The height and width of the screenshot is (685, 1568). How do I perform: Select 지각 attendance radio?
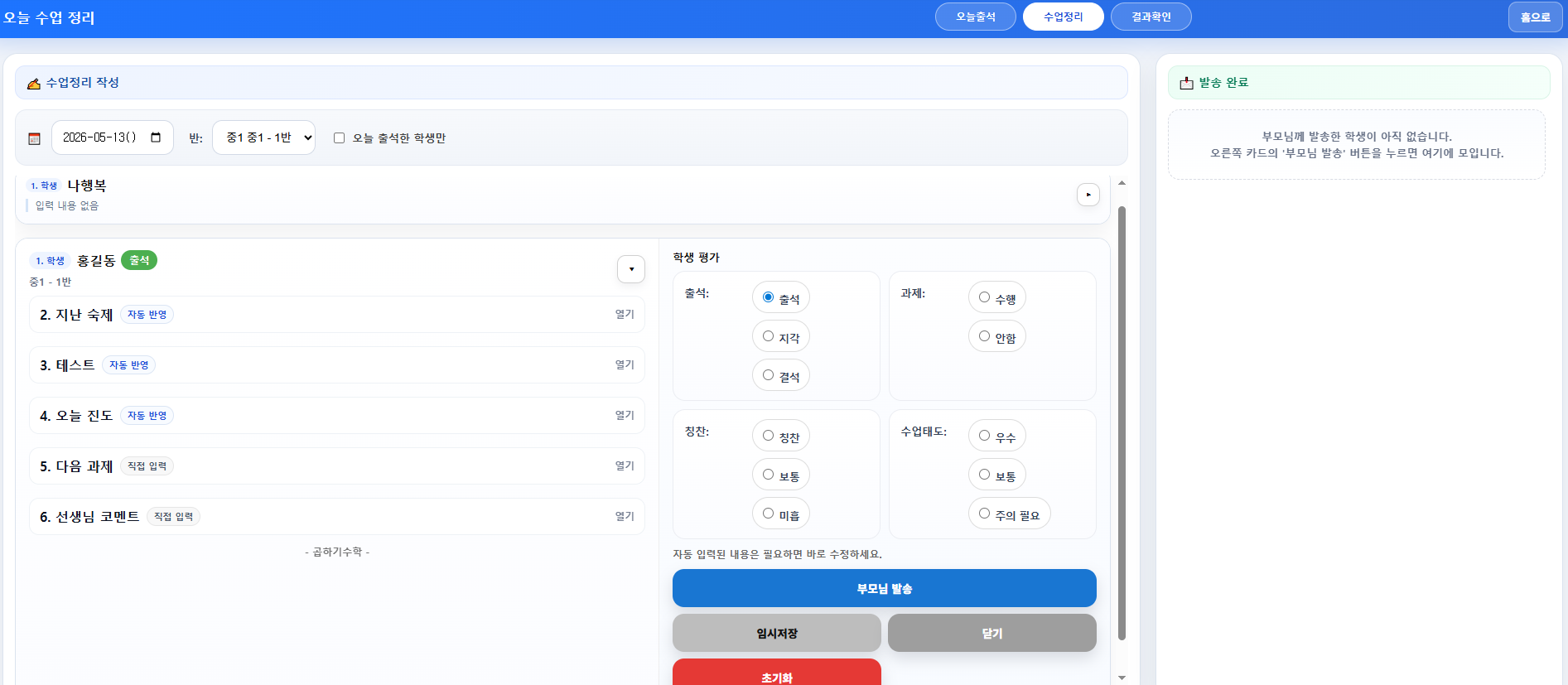(x=768, y=336)
